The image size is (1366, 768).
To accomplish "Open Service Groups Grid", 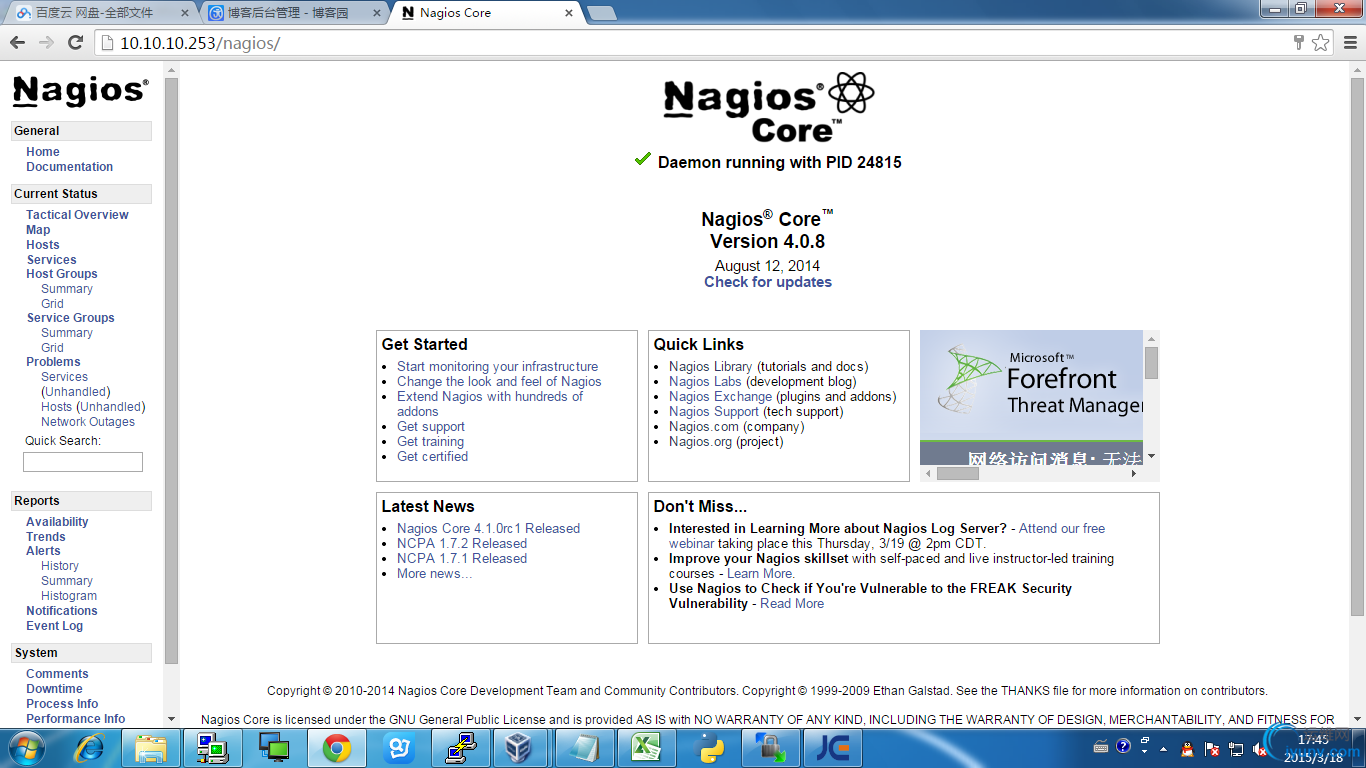I will tap(52, 348).
